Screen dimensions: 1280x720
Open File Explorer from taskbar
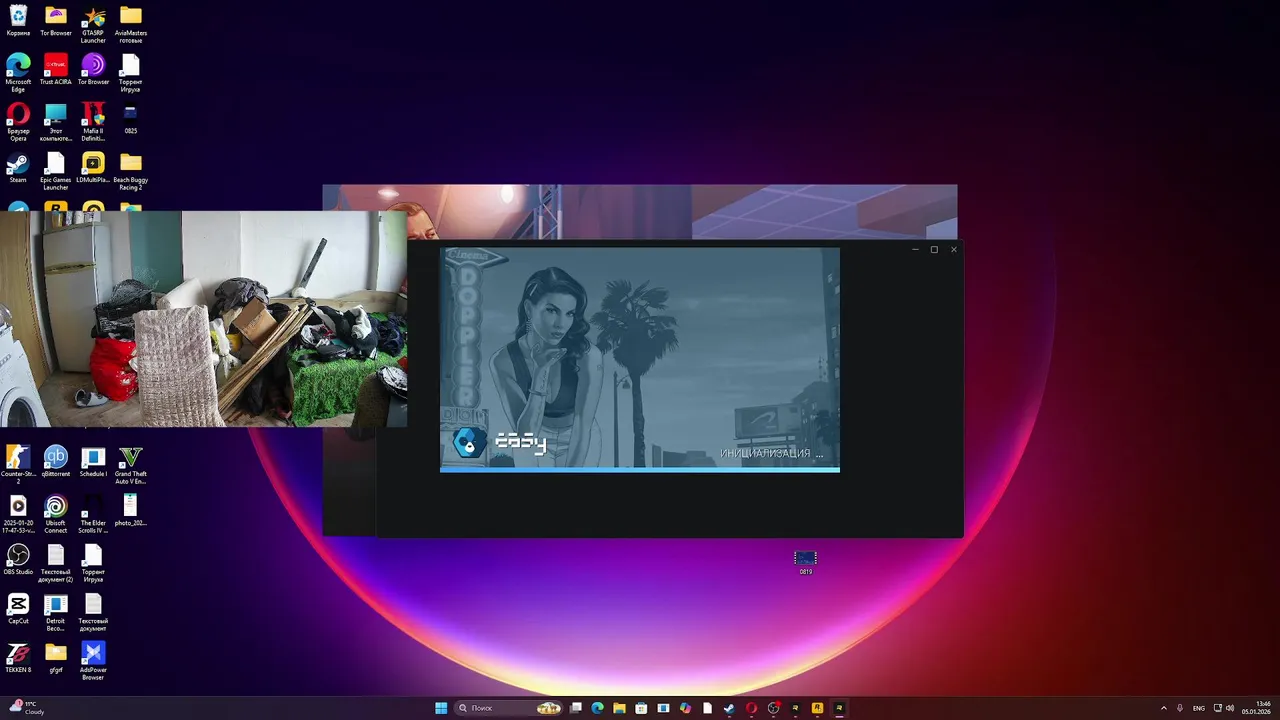619,708
